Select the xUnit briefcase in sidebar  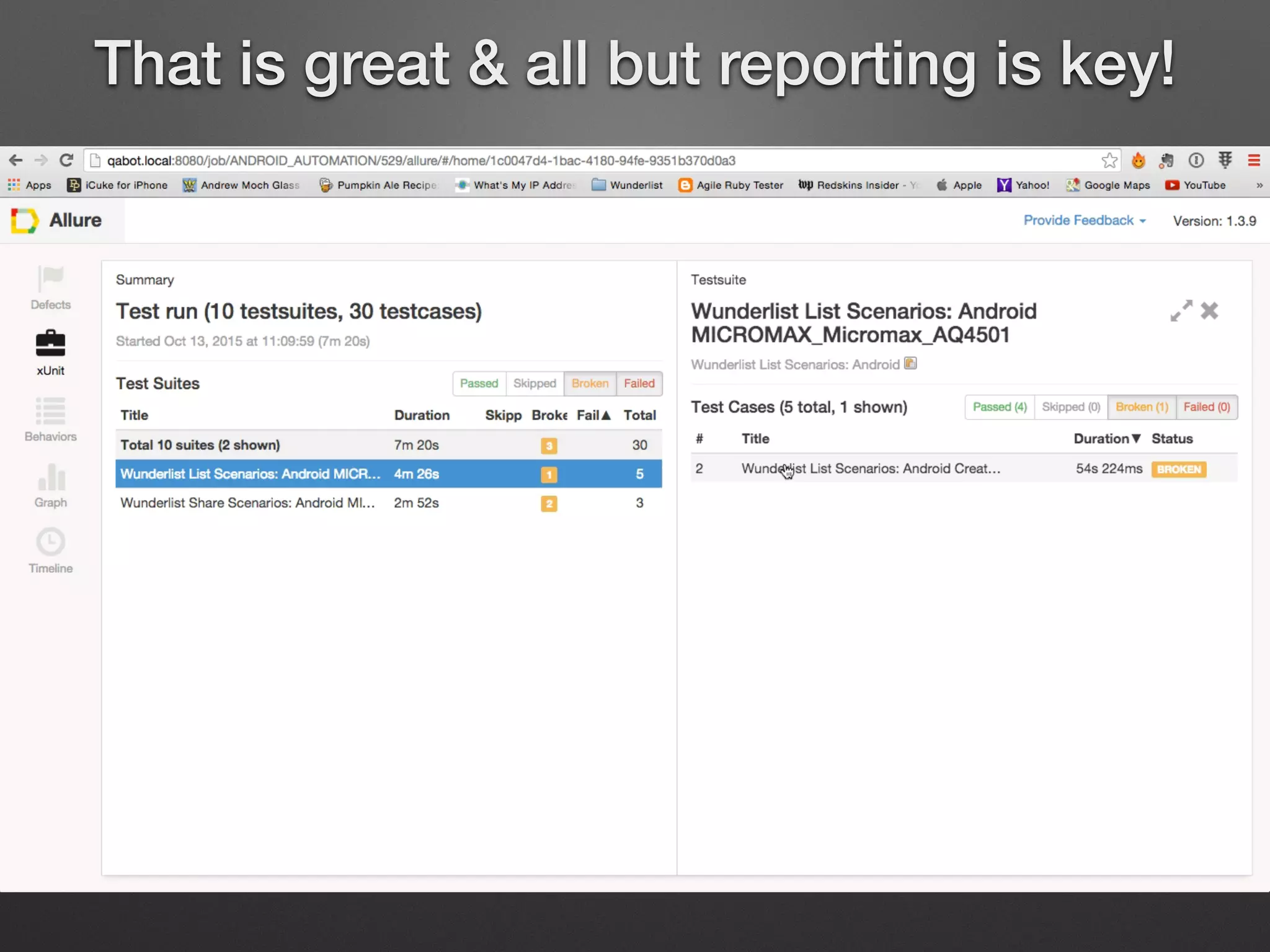(51, 354)
